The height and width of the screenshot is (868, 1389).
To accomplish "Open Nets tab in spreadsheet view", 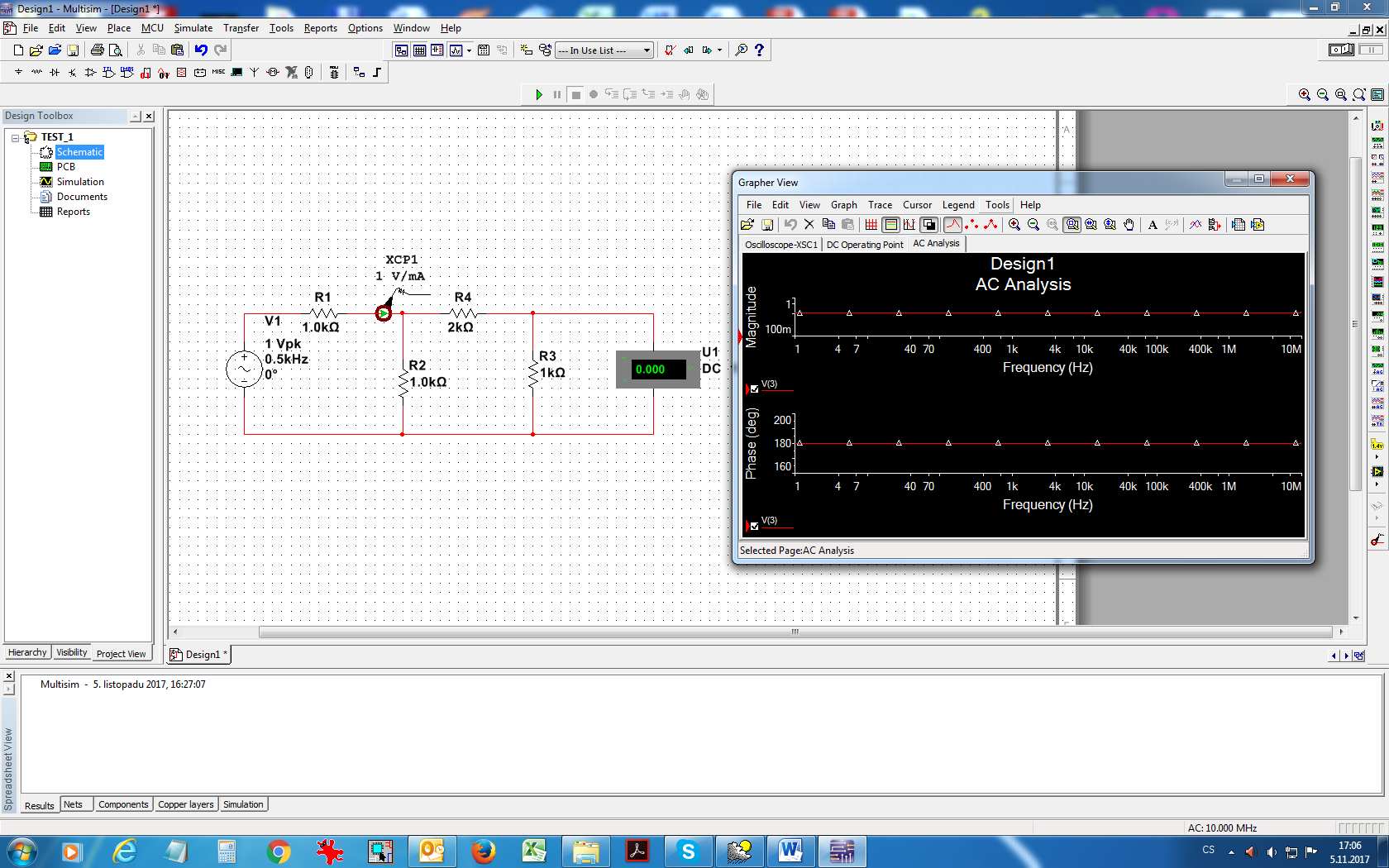I will 74,804.
